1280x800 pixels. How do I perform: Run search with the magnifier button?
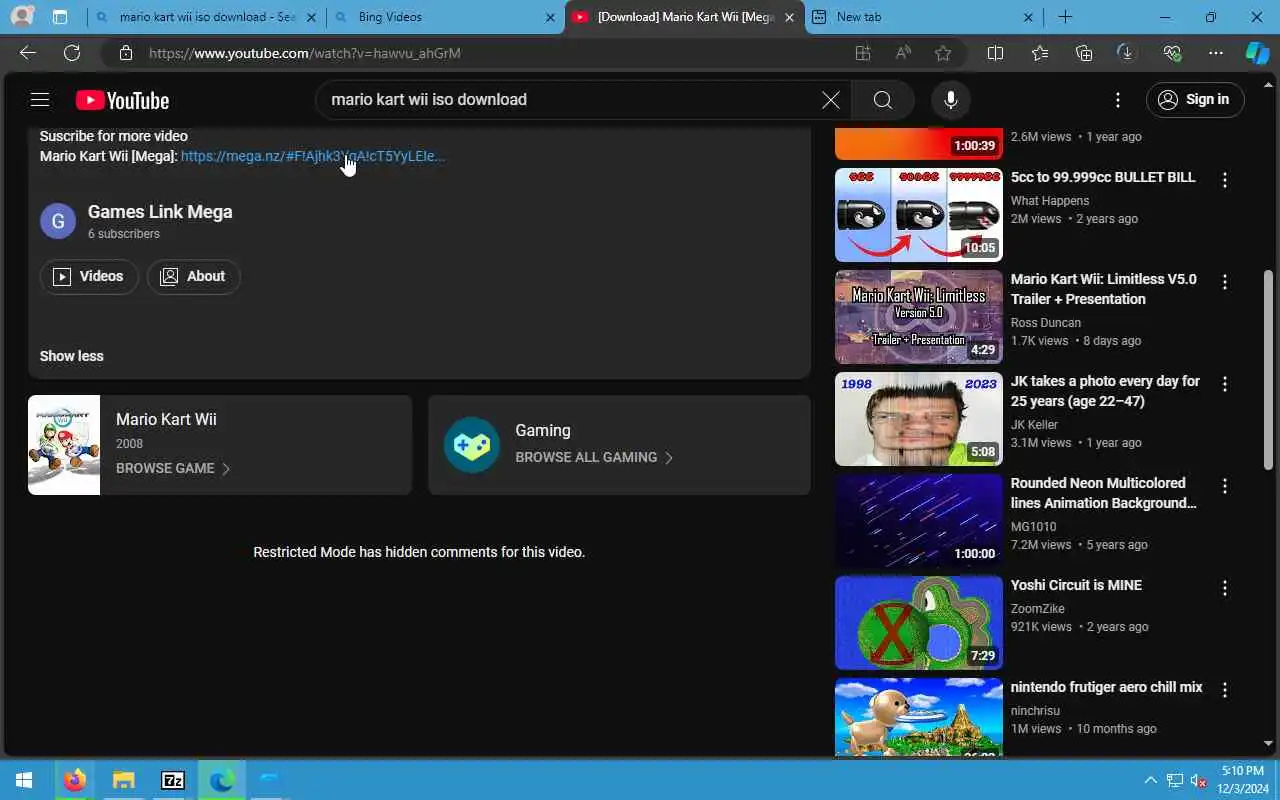coord(882,99)
